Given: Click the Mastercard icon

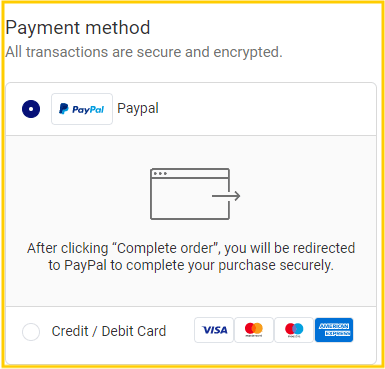Looking at the screenshot, I should point(254,330).
